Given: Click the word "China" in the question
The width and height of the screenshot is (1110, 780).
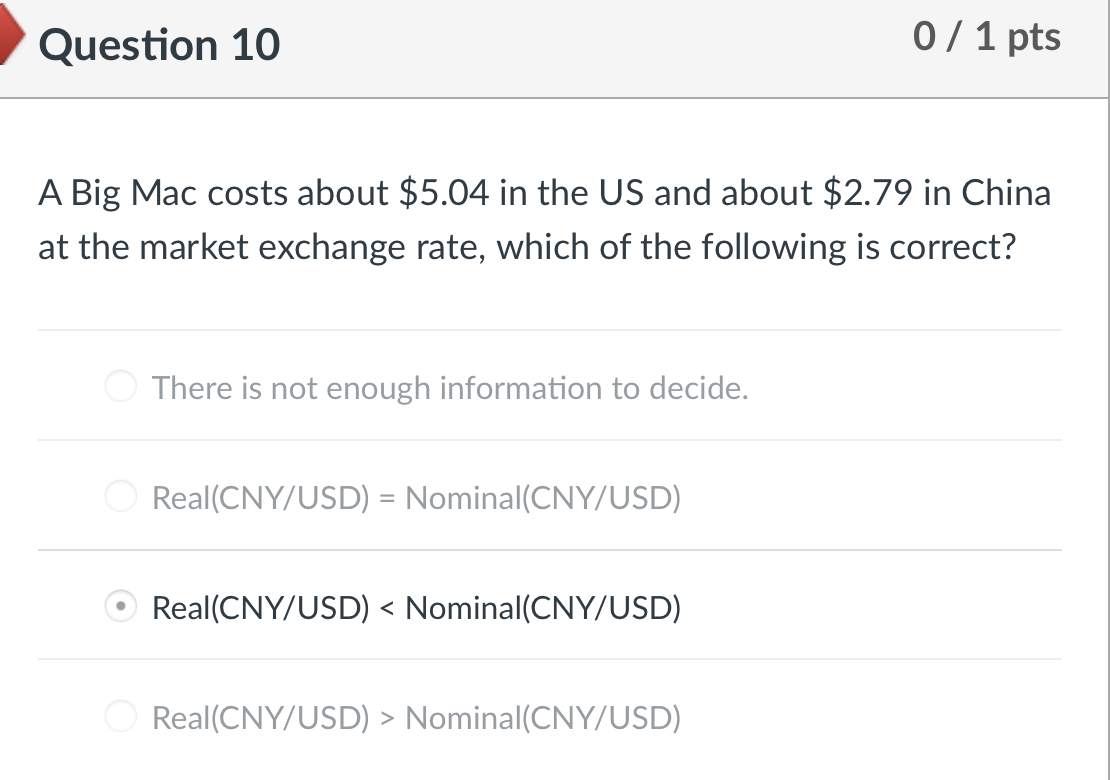Looking at the screenshot, I should click(1006, 192).
